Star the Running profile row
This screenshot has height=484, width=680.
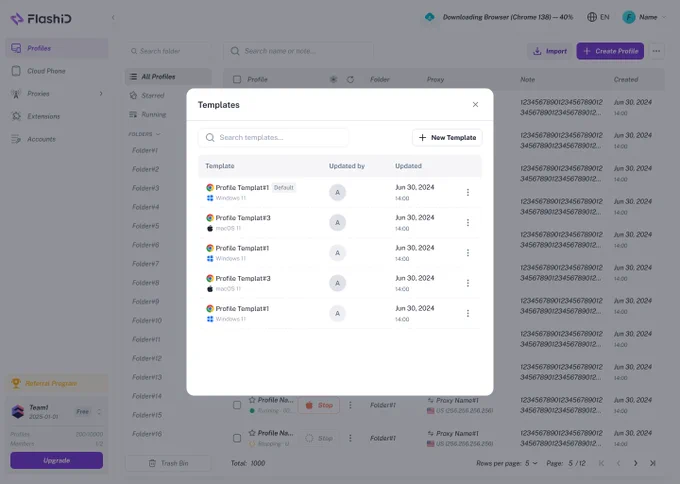pos(252,400)
